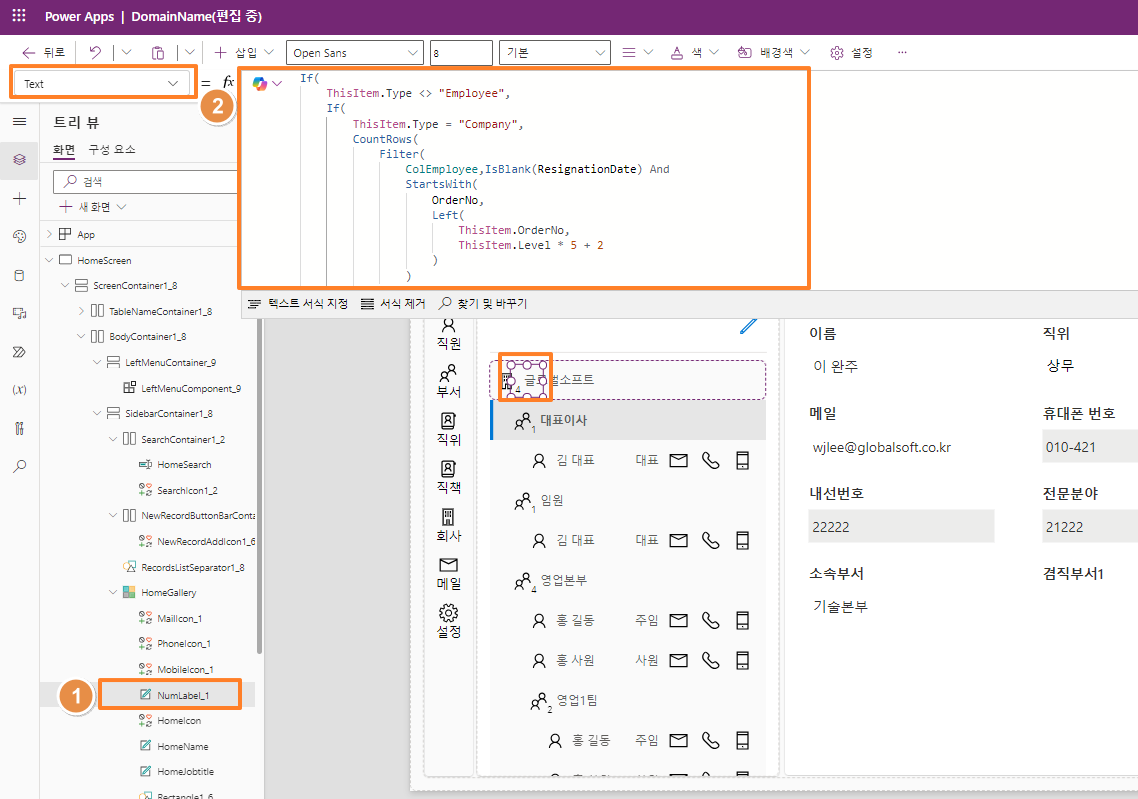Image resolution: width=1138 pixels, height=799 pixels.
Task: Open the 배경색 background color picker
Action: click(x=773, y=52)
